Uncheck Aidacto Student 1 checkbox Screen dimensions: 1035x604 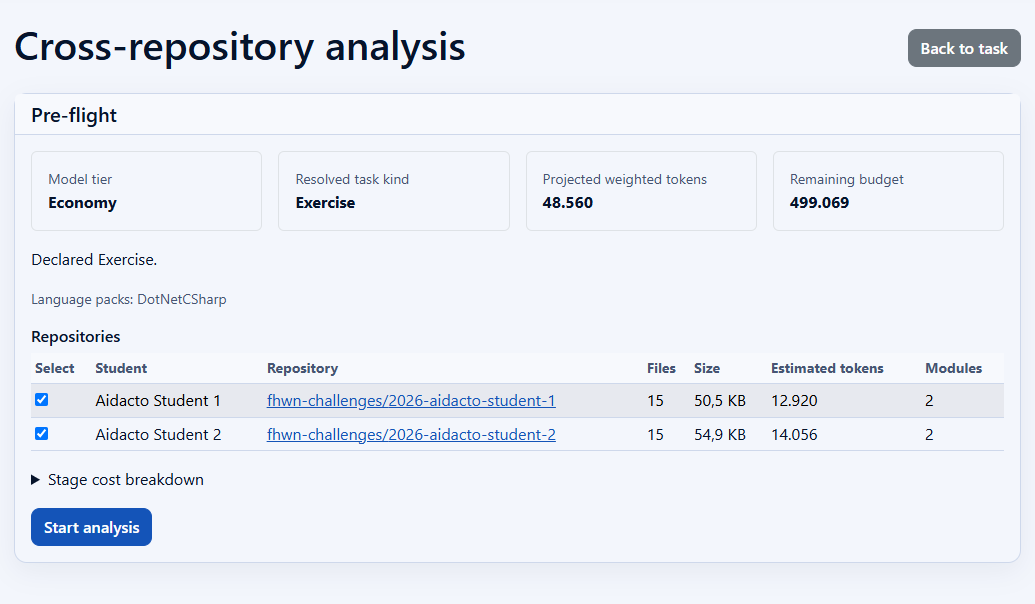42,399
